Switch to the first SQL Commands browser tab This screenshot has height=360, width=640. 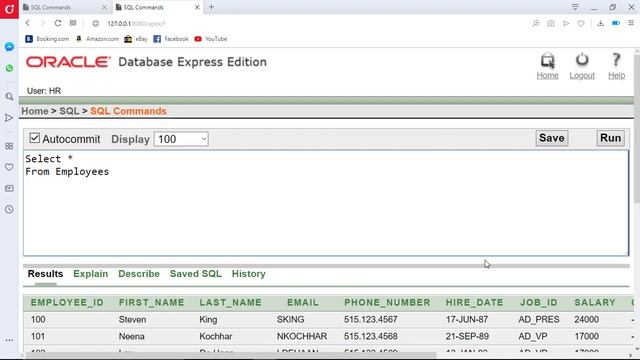[64, 7]
